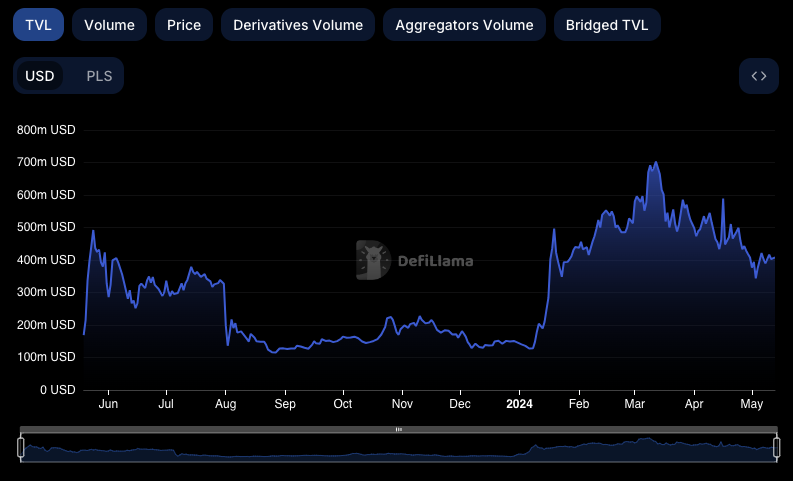Click the May x-axis label
The image size is (793, 481).
tap(752, 404)
